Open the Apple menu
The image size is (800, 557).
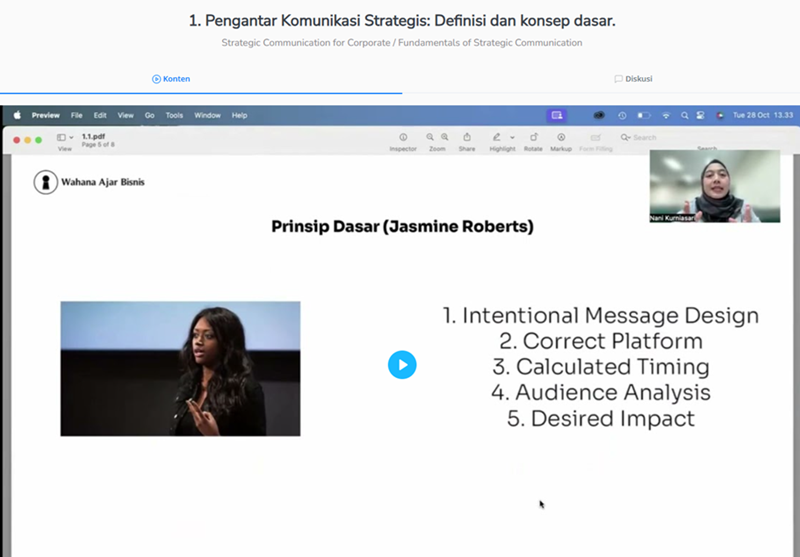(17, 115)
